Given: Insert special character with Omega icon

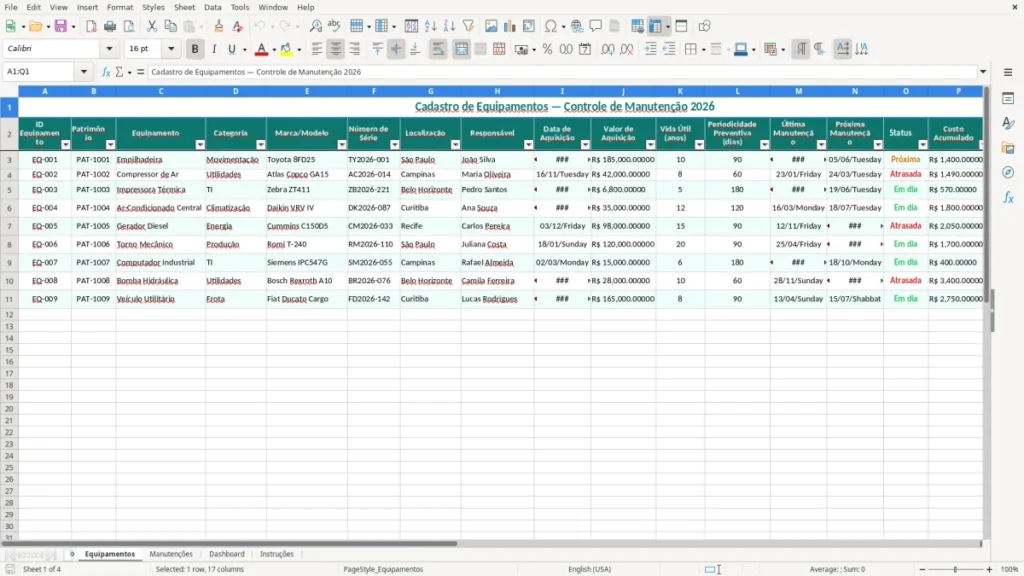Looking at the screenshot, I should pos(551,26).
